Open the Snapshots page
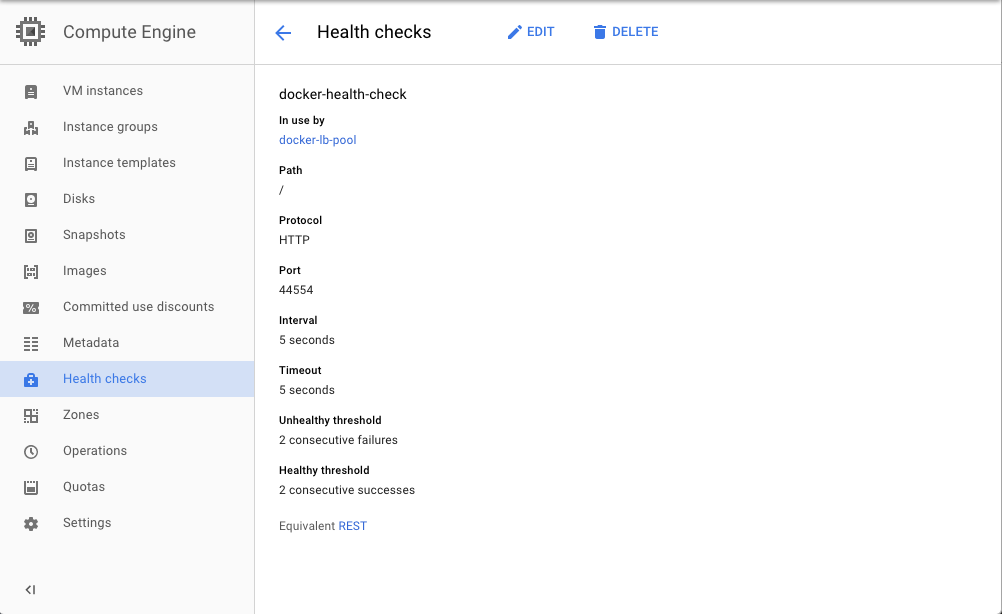Viewport: 1002px width, 614px height. click(x=127, y=234)
